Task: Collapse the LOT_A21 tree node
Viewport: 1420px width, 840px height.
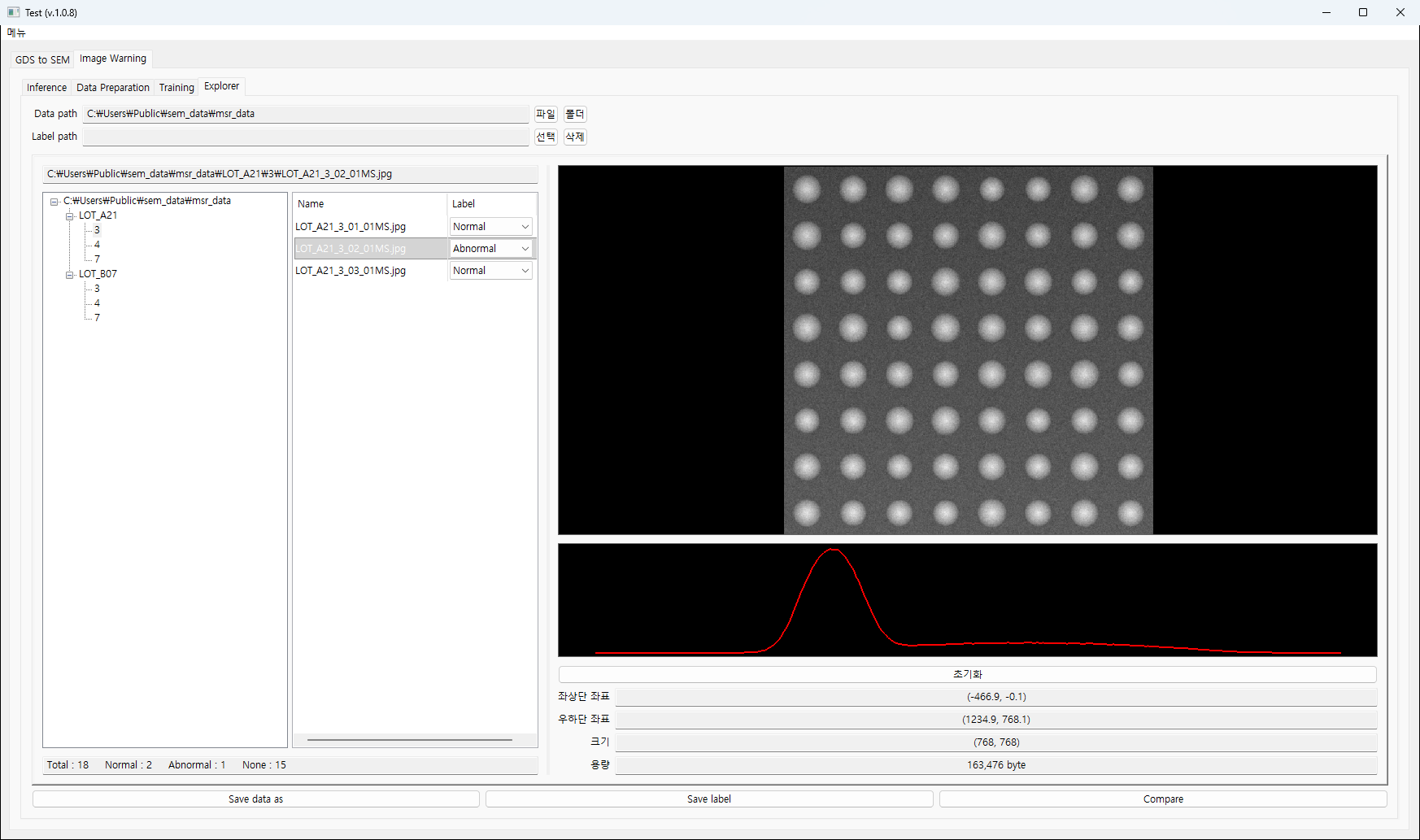Action: 70,216
